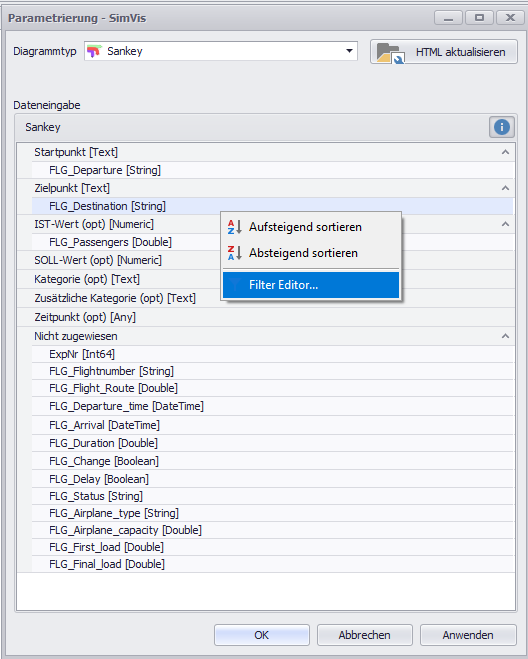This screenshot has width=528, height=659.
Task: Click the Sankey diagram type icon
Action: pos(93,51)
